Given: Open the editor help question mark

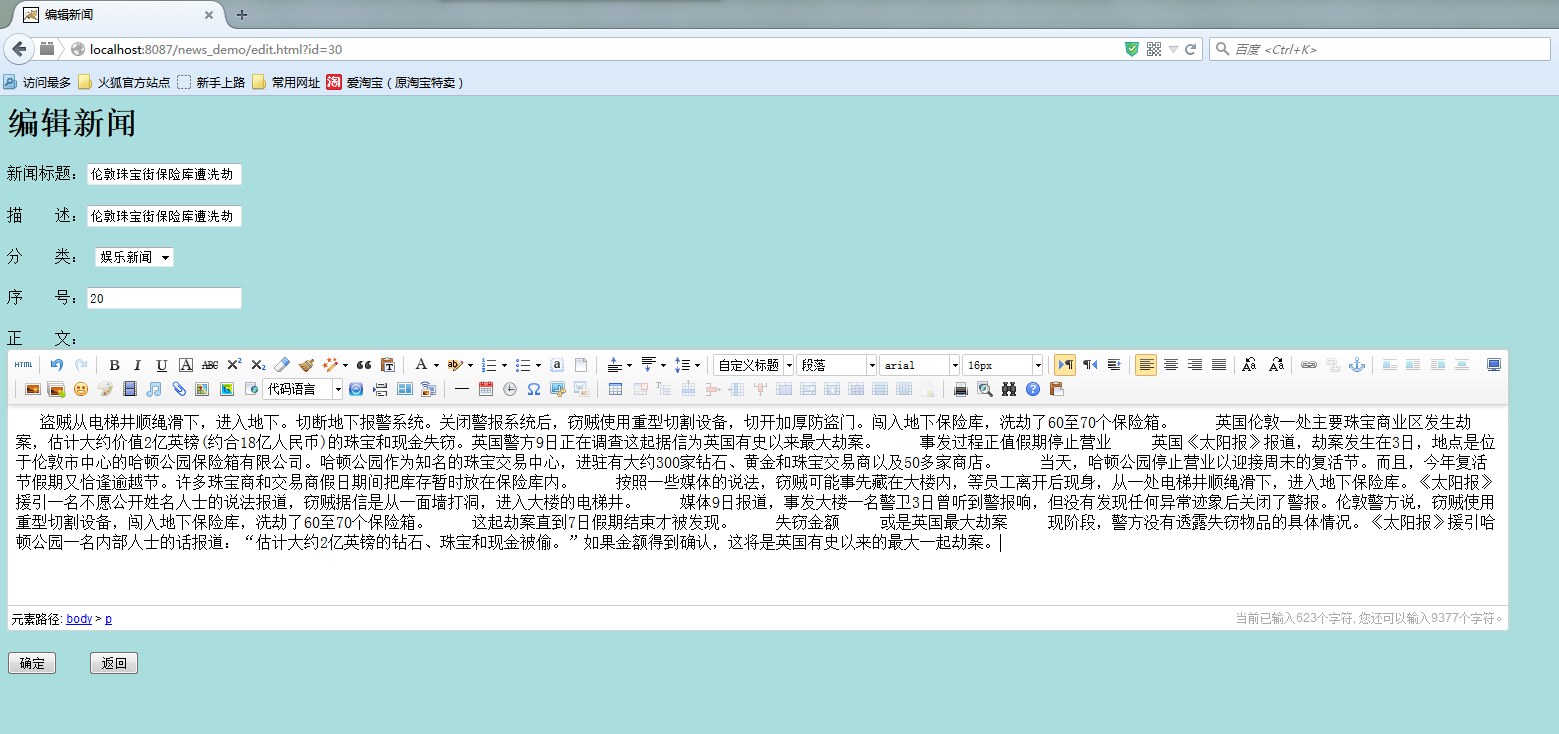Looking at the screenshot, I should click(x=1033, y=389).
